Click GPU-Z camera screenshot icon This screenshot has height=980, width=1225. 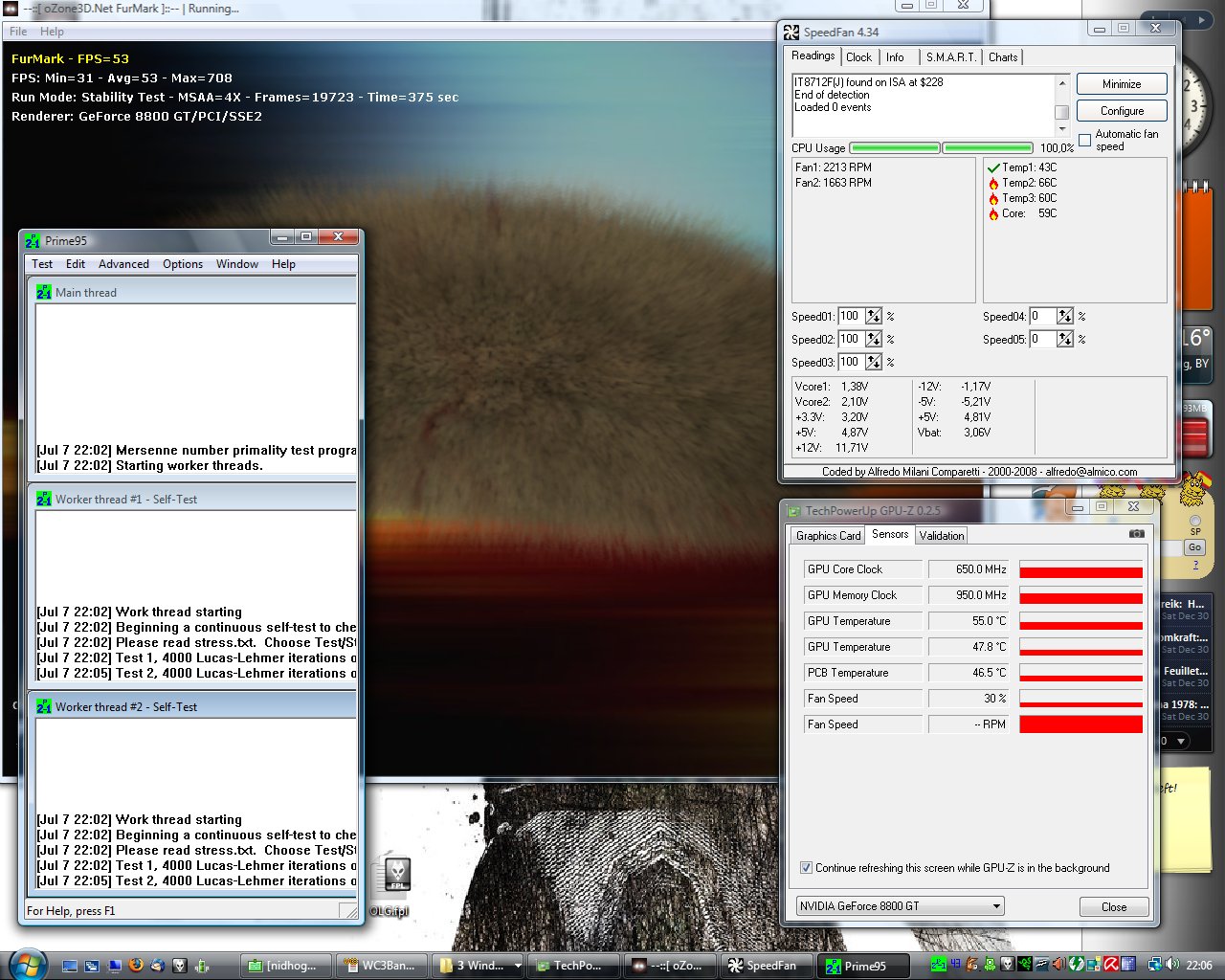coord(1136,534)
